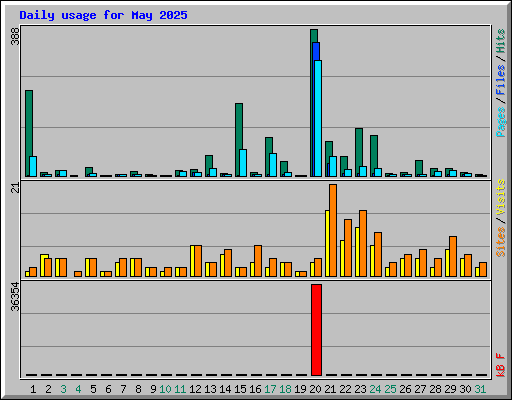
Task: Click day label 13 on the x-axis
Action: tap(210, 389)
